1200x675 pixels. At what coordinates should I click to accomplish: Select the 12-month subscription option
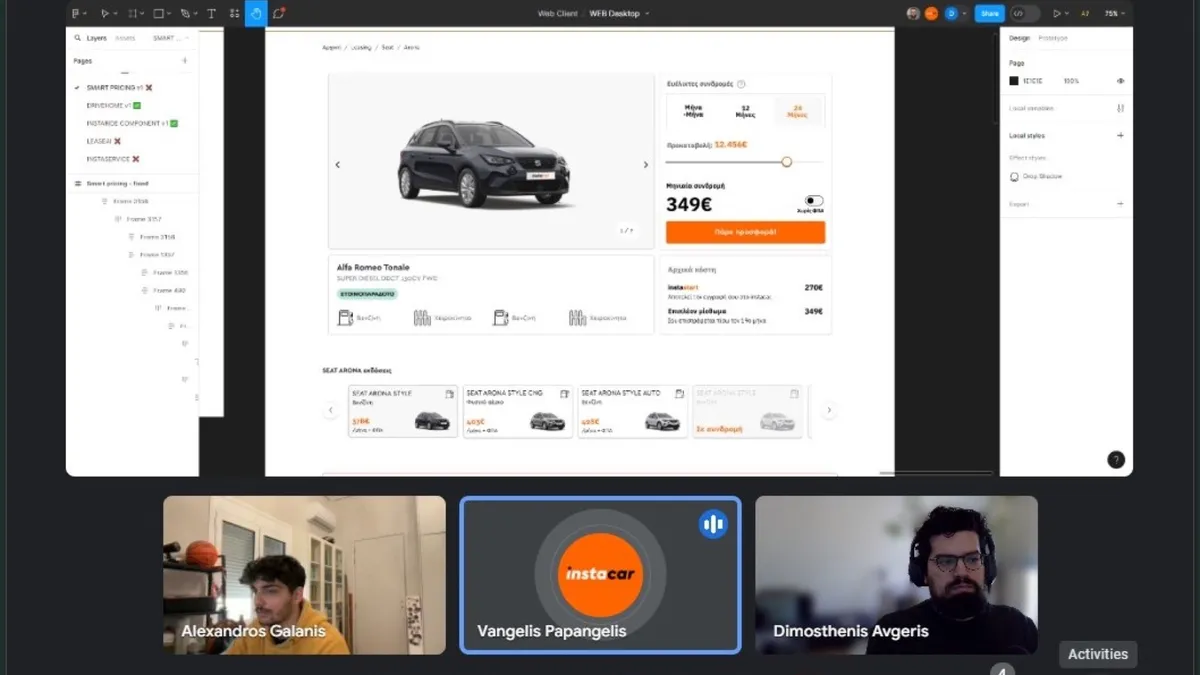coord(745,111)
